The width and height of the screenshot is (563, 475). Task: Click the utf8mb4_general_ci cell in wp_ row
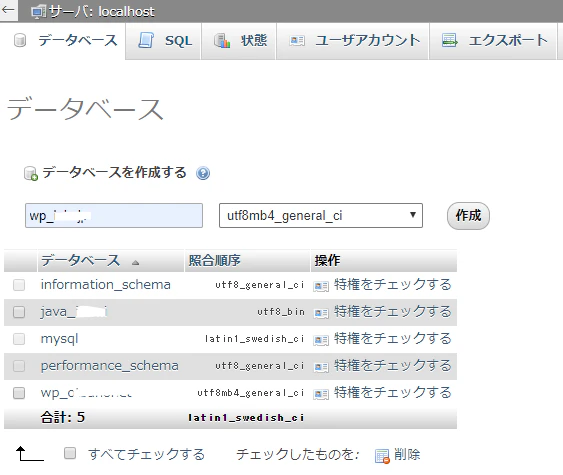tap(251, 393)
